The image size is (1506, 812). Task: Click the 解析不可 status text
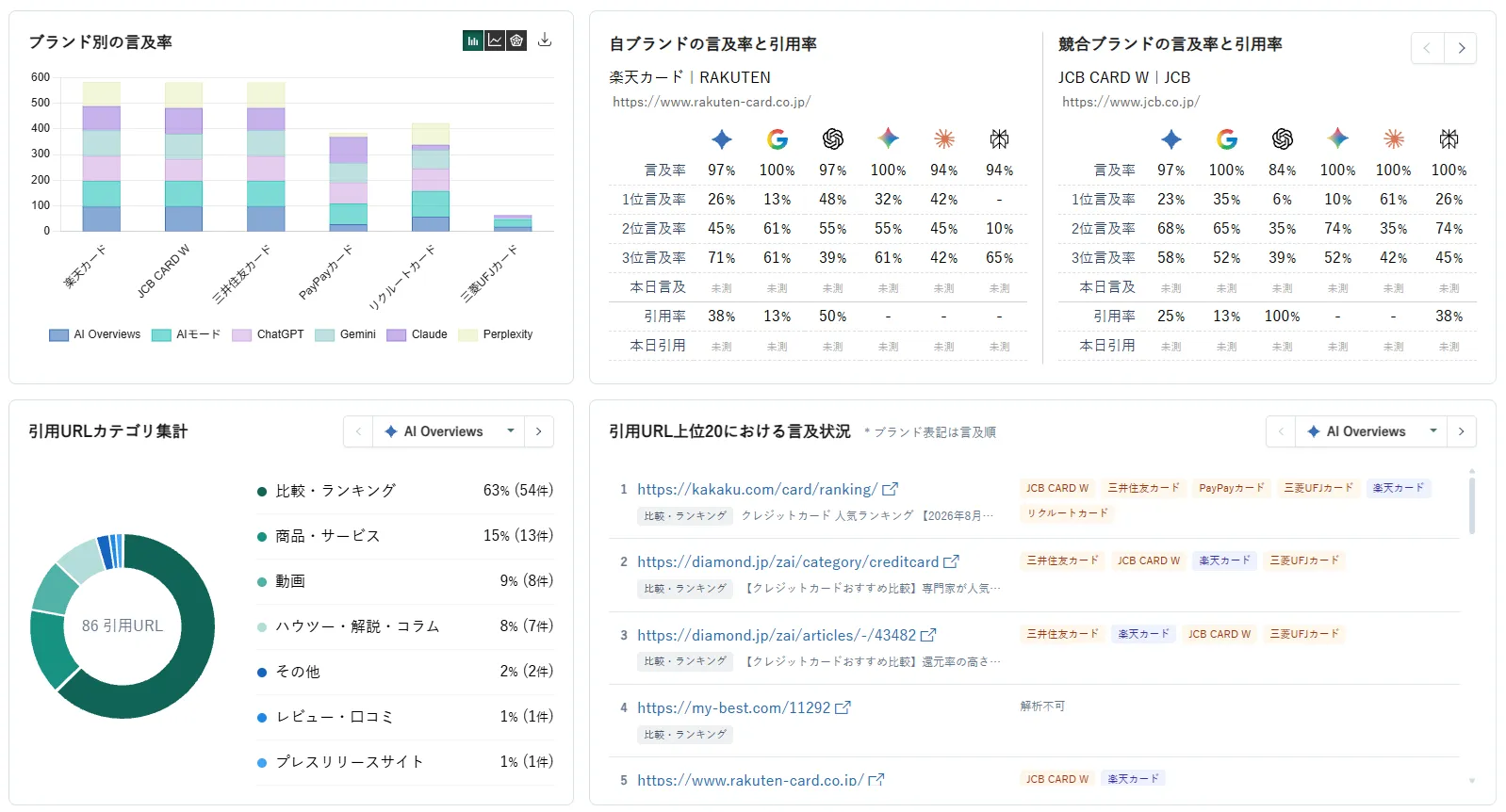click(1042, 706)
